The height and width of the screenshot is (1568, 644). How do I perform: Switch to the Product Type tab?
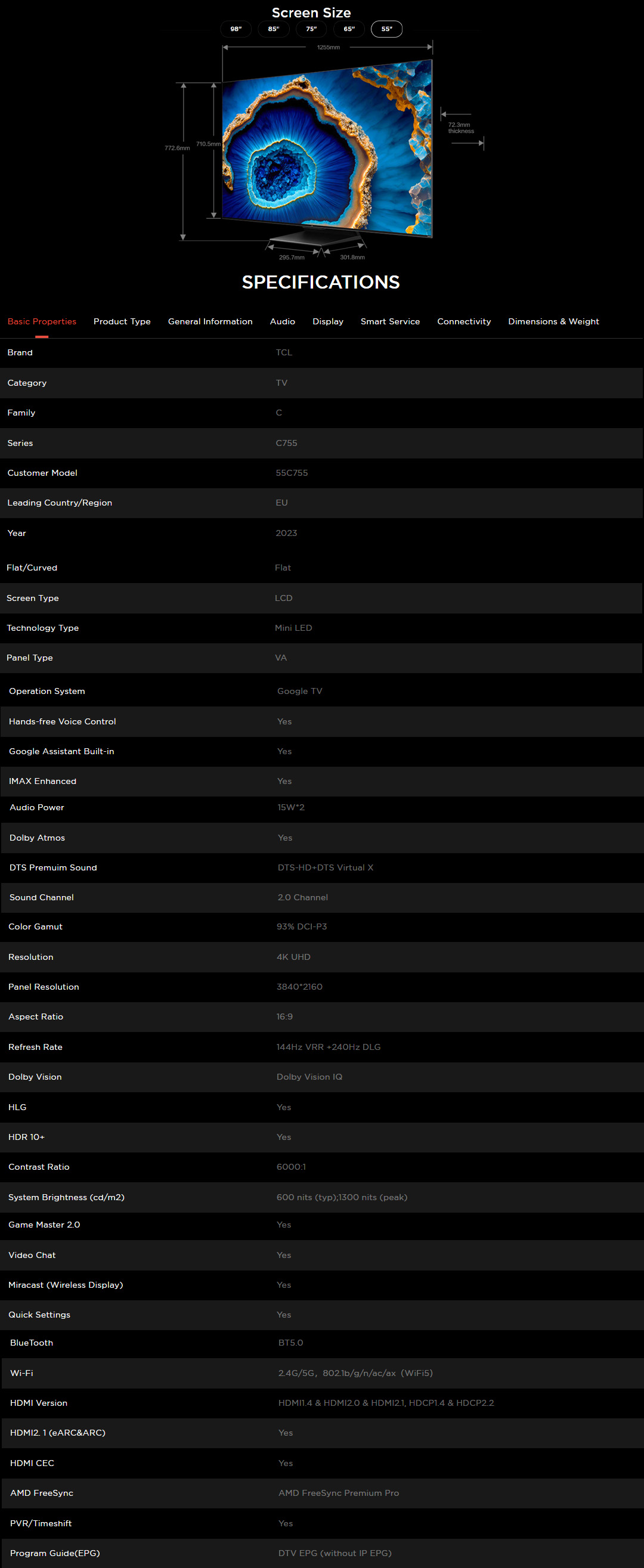coord(122,321)
